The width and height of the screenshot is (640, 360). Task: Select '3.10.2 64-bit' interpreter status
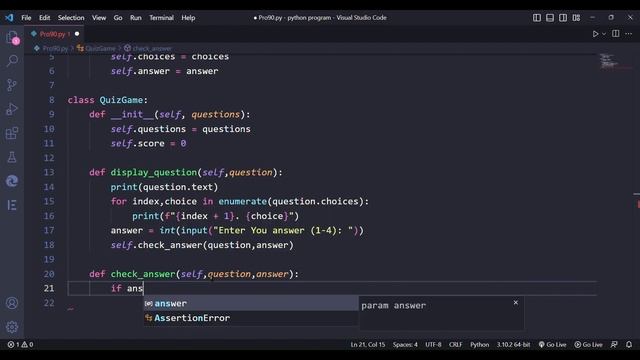tap(513, 344)
